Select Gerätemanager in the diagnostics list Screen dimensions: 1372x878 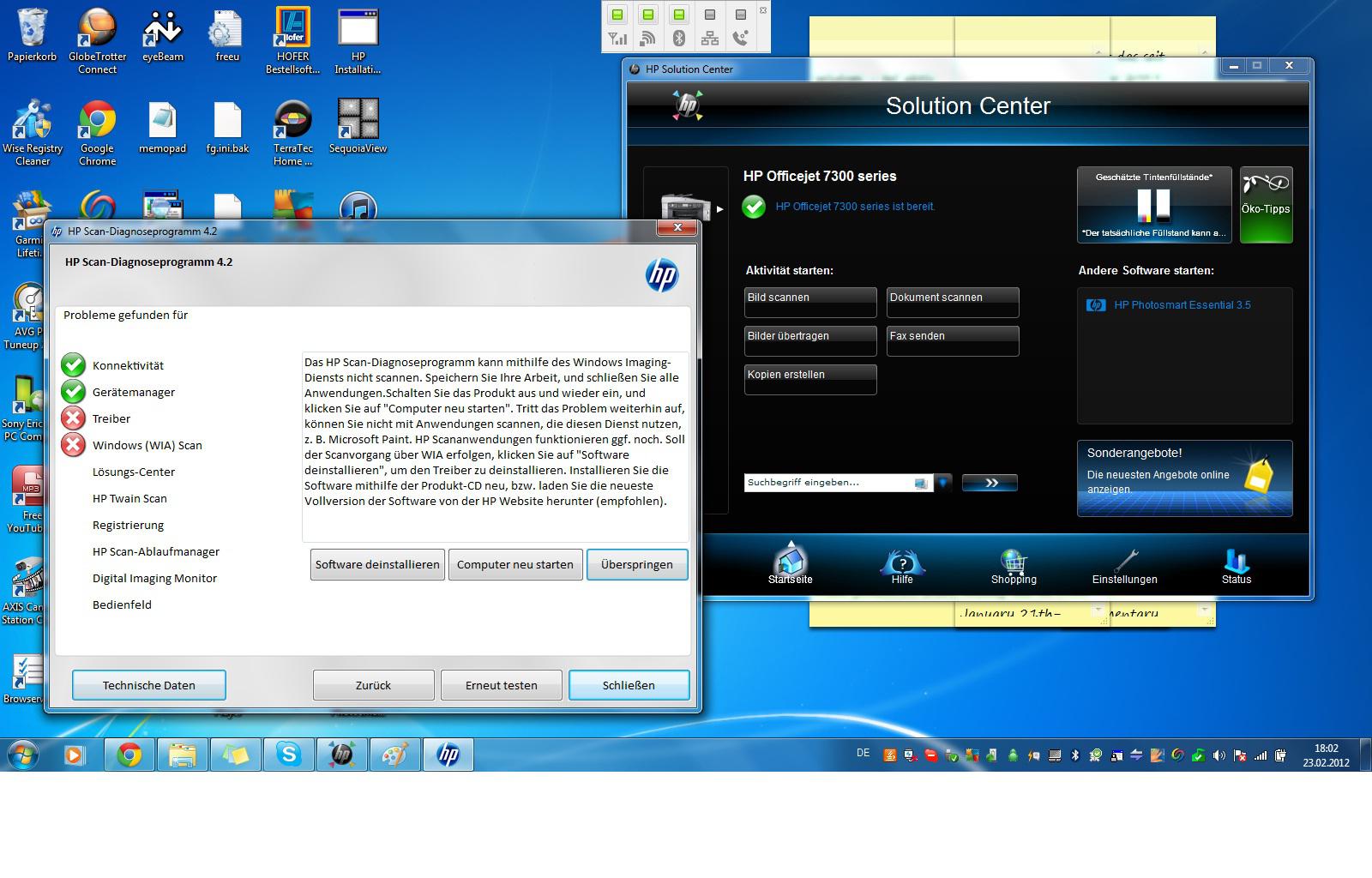click(134, 392)
